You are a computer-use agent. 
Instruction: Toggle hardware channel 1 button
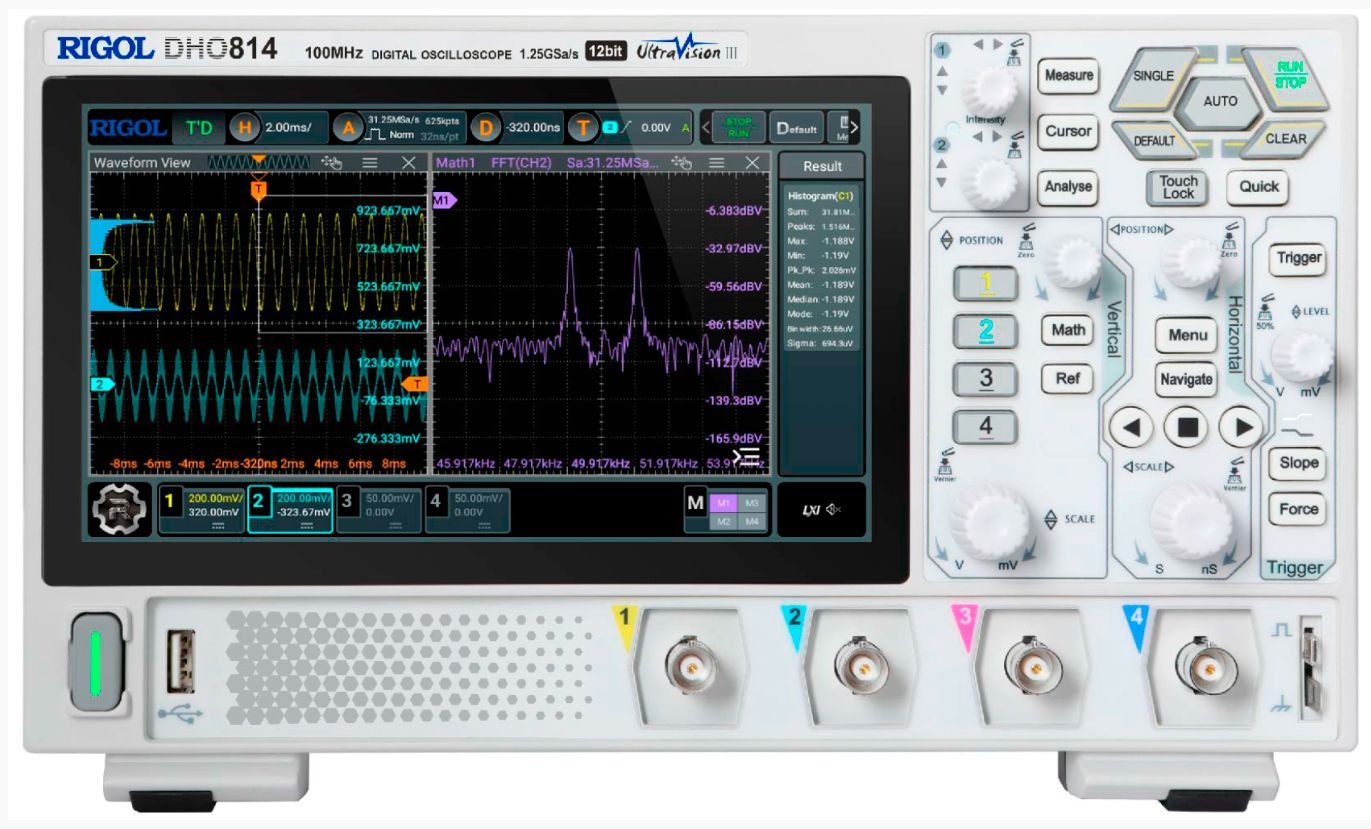[x=985, y=285]
